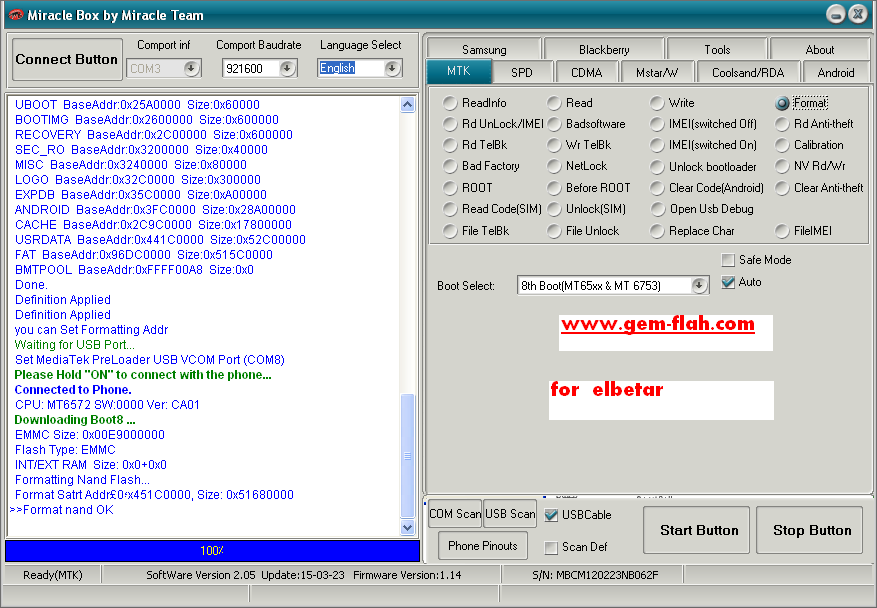Screen dimensions: 877x608
Task: Click the log scrollbar up arrow
Action: (x=408, y=105)
